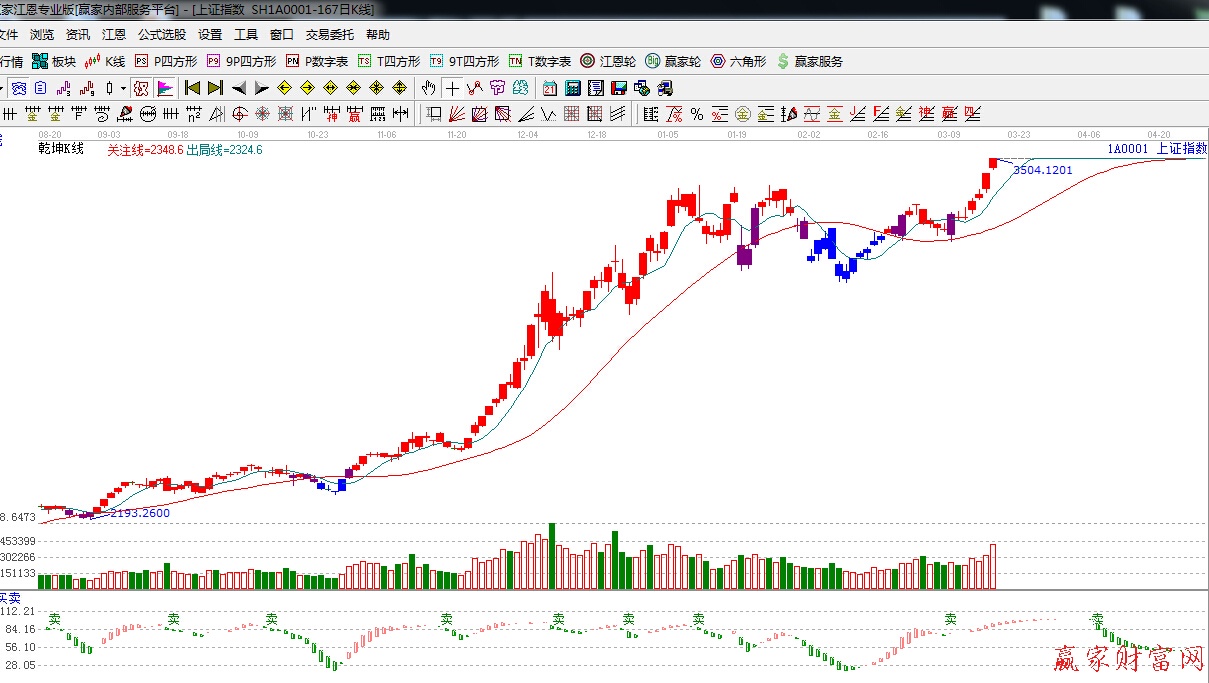This screenshot has height=683, width=1209.
Task: Open the 六角形 hexagon chart
Action: click(x=738, y=61)
